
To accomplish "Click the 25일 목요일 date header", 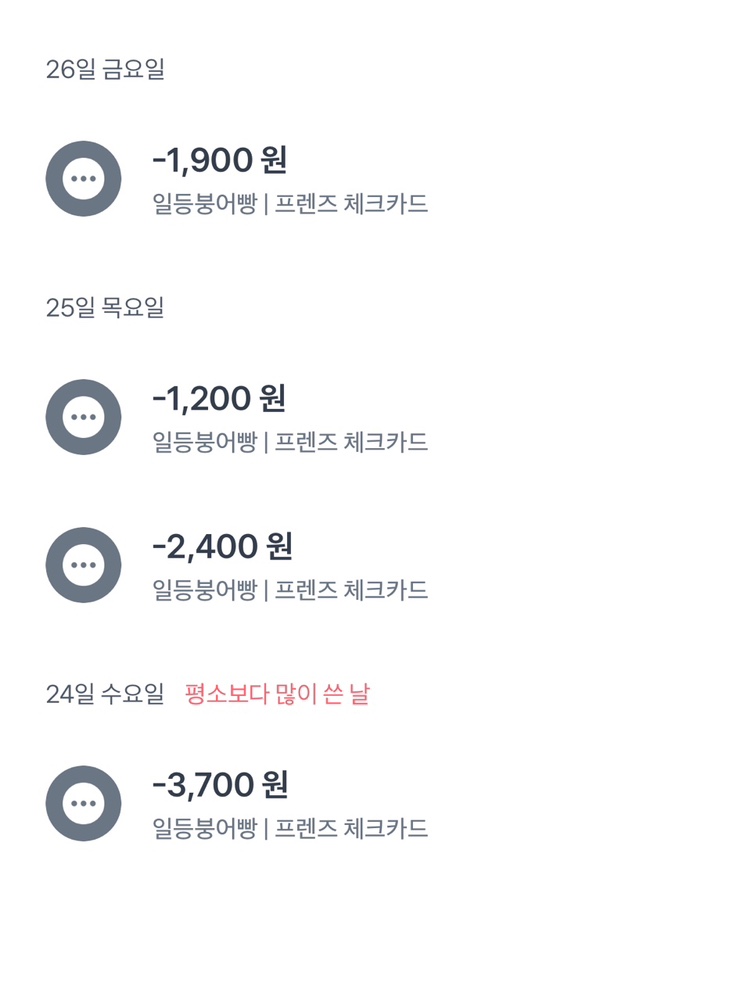I will pos(105,308).
